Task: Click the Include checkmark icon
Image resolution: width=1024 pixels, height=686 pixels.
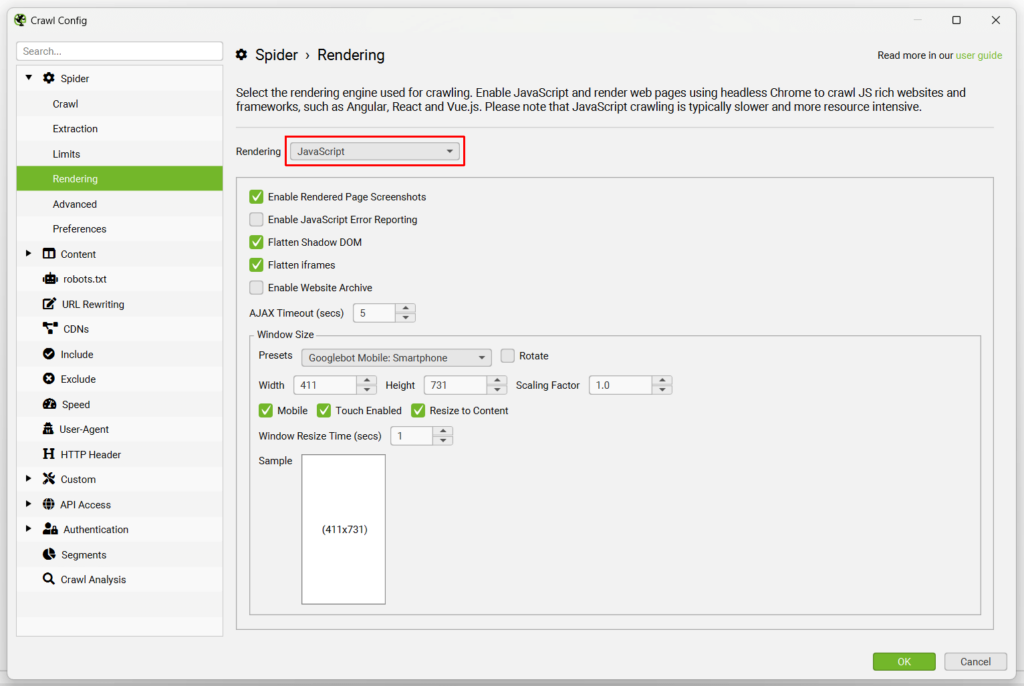Action: 50,354
